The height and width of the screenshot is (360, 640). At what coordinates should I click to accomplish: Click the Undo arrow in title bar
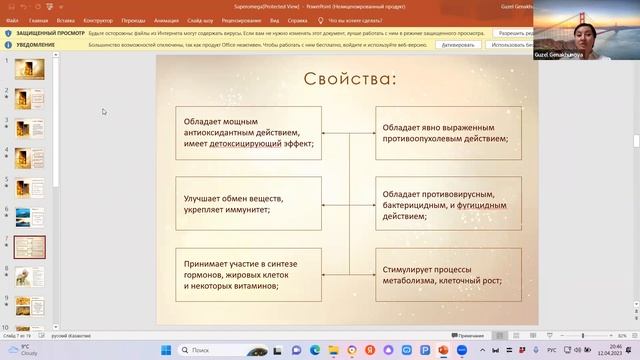point(24,7)
